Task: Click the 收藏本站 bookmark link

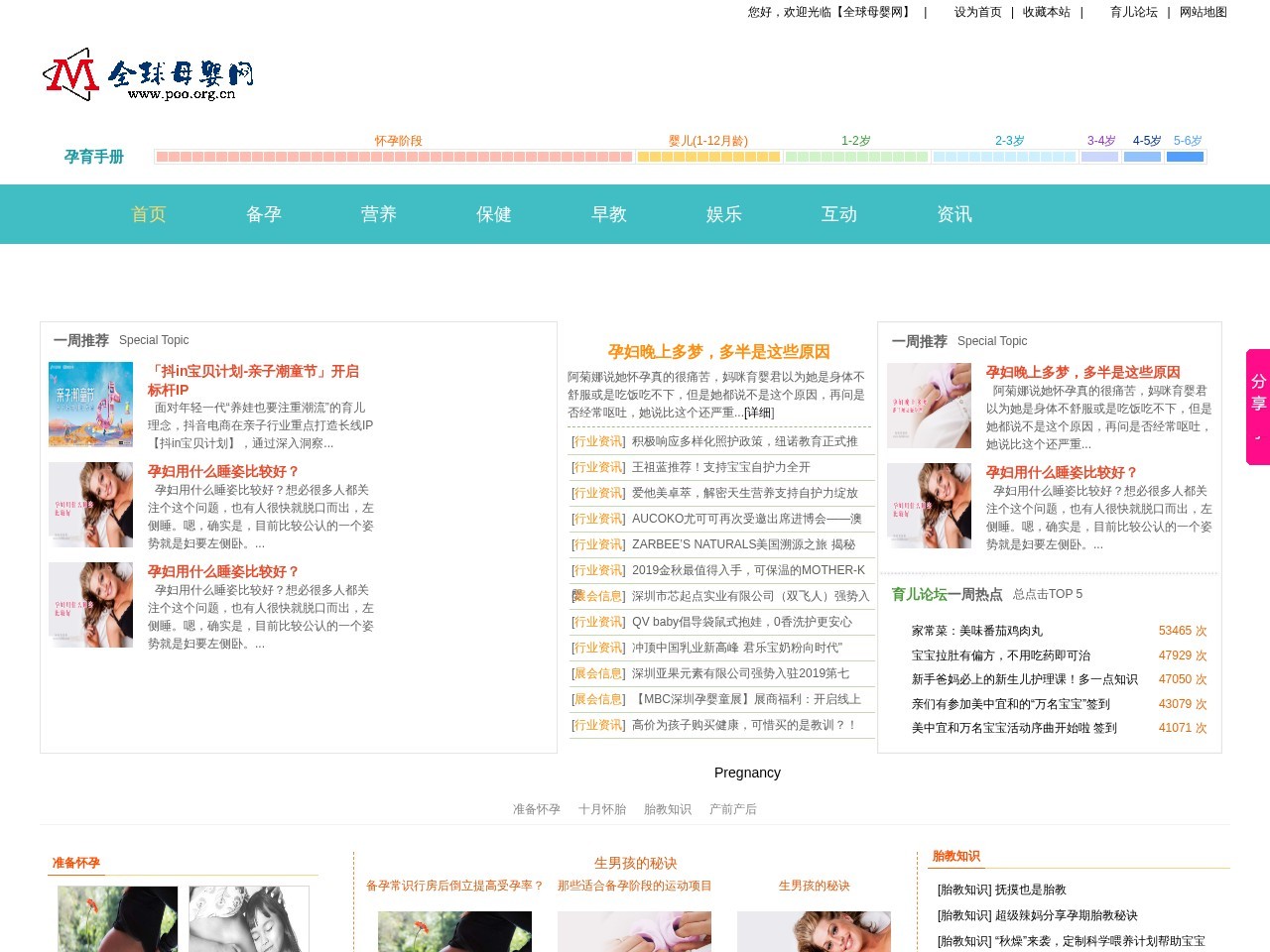Action: 1047,13
